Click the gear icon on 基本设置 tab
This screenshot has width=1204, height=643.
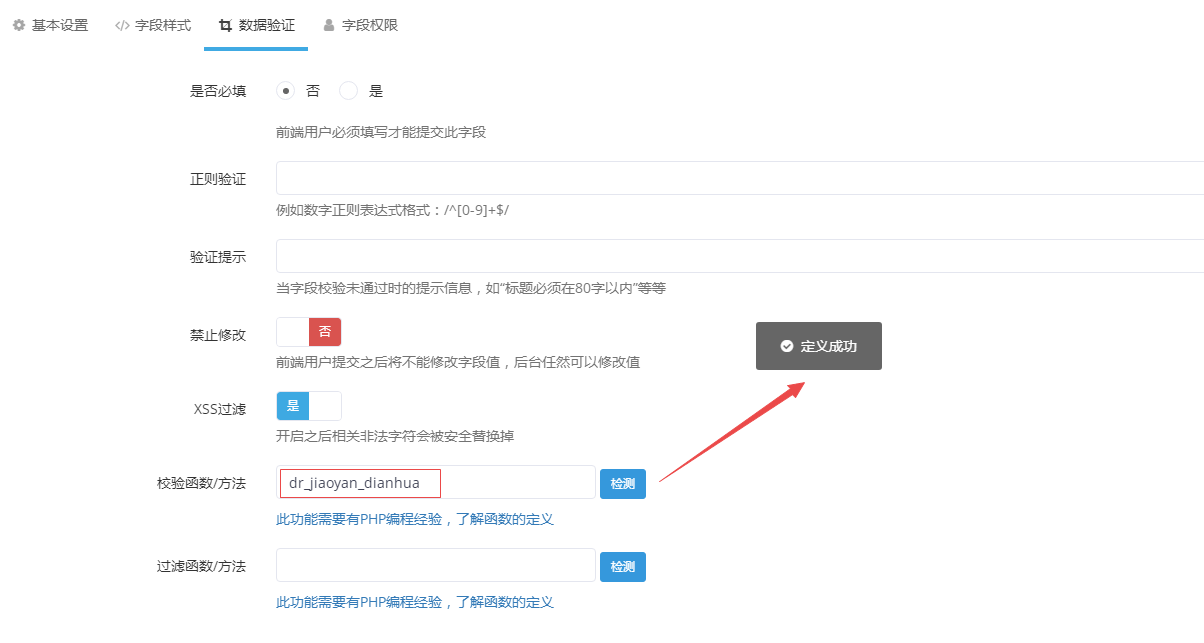(18, 25)
